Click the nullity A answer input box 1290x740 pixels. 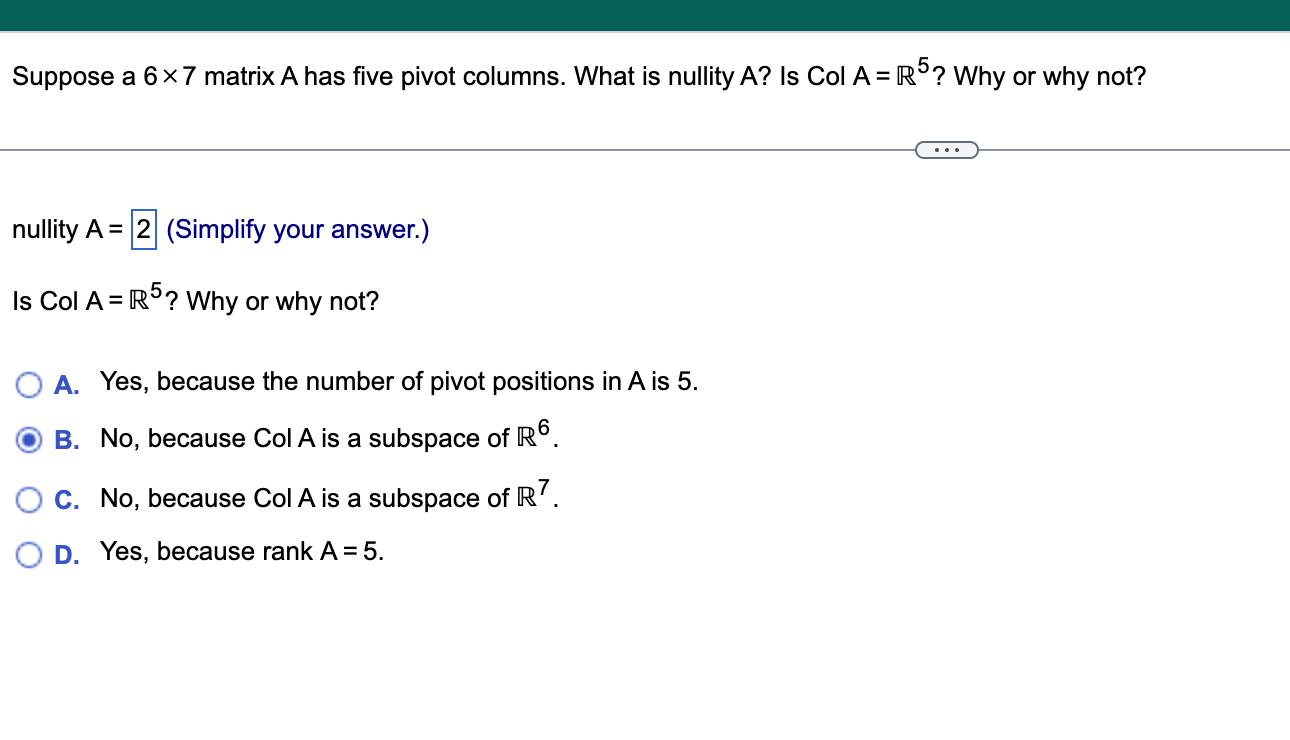coord(142,229)
